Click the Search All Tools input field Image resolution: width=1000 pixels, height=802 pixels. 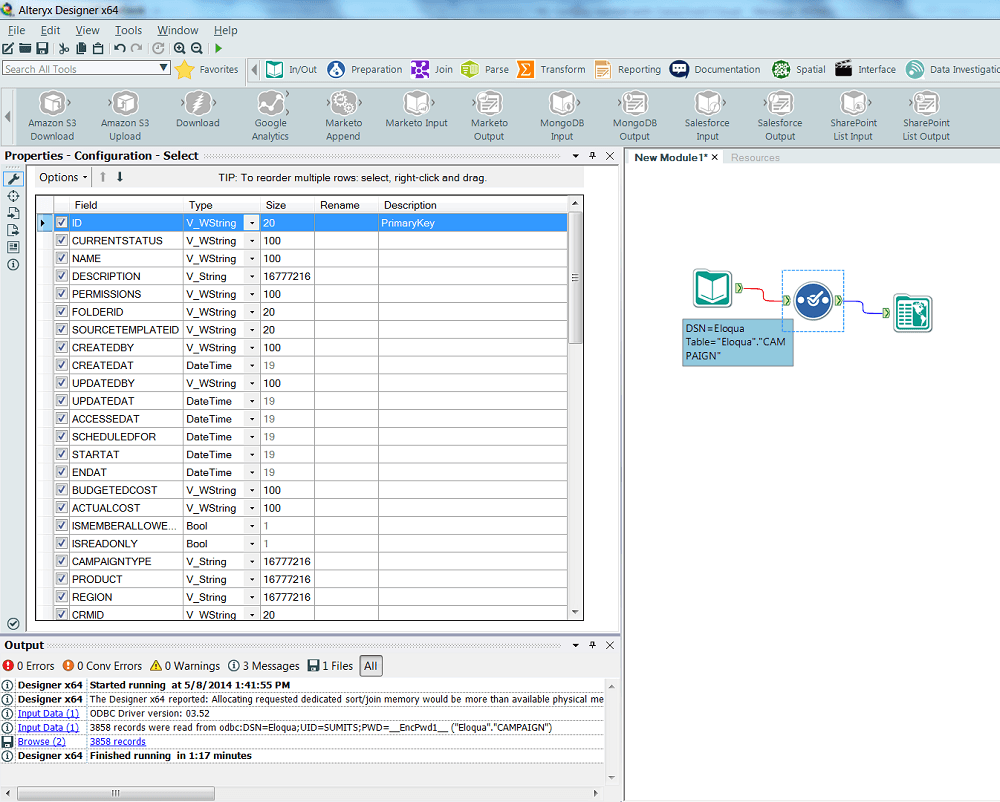79,68
